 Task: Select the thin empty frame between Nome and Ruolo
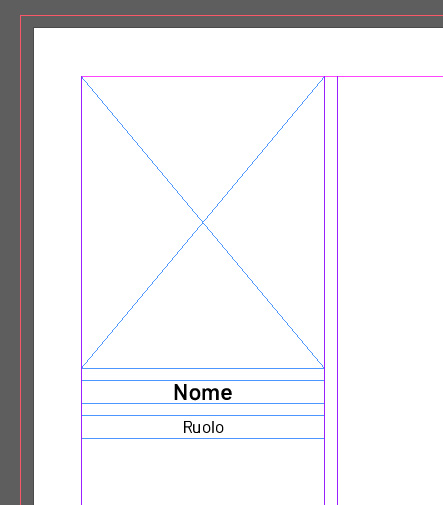click(203, 410)
